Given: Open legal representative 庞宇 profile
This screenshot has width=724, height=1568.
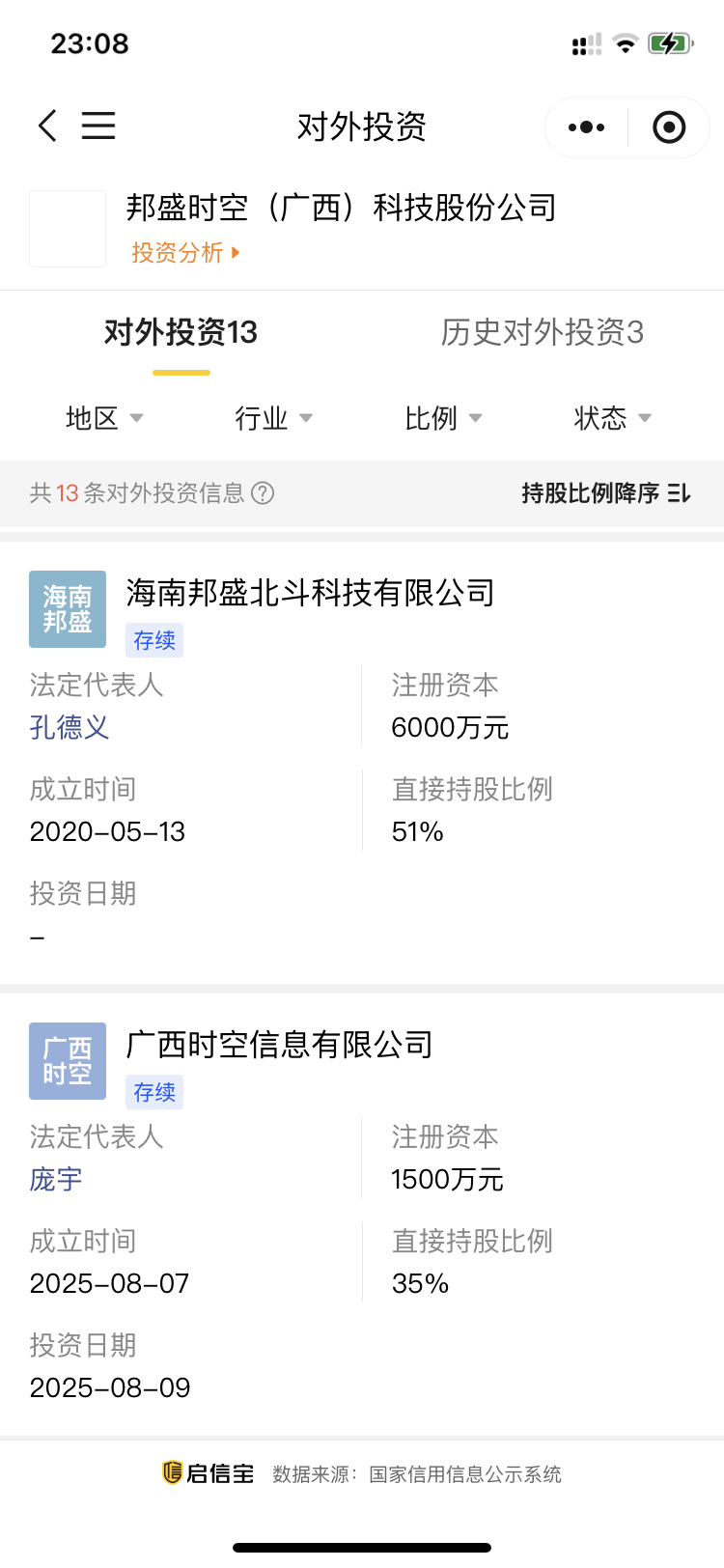Looking at the screenshot, I should pyautogui.click(x=56, y=1179).
